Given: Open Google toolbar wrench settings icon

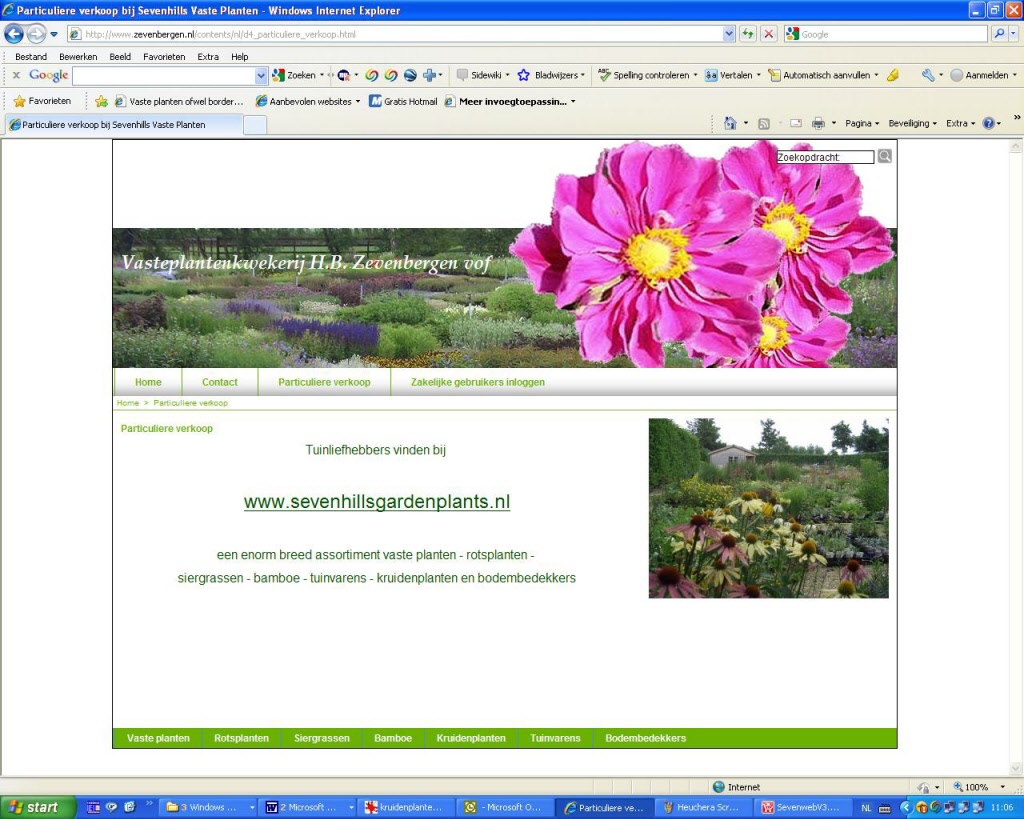Looking at the screenshot, I should [x=928, y=75].
